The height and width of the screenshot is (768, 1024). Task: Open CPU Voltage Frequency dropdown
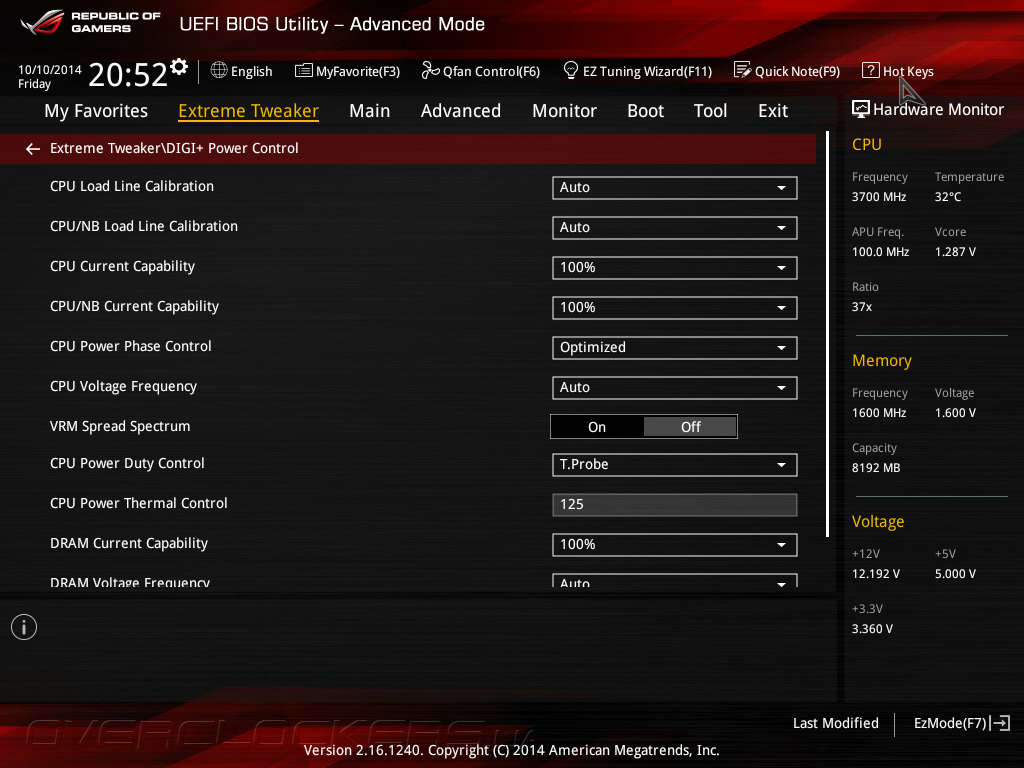tap(674, 388)
